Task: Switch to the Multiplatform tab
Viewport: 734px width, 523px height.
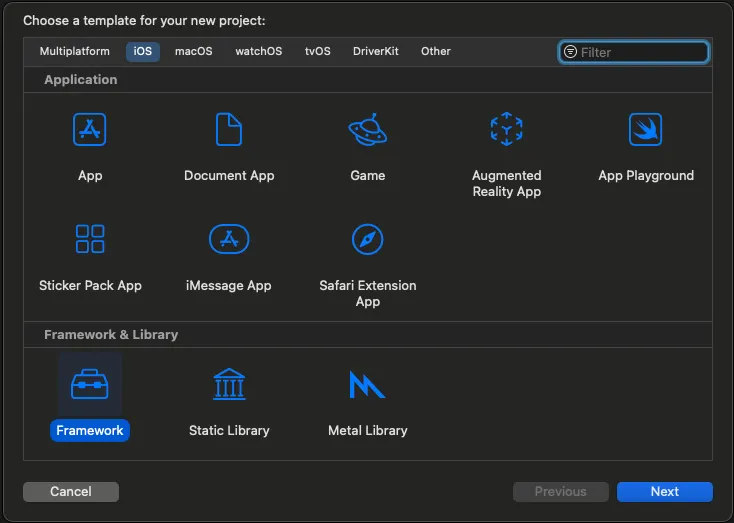Action: tap(75, 52)
